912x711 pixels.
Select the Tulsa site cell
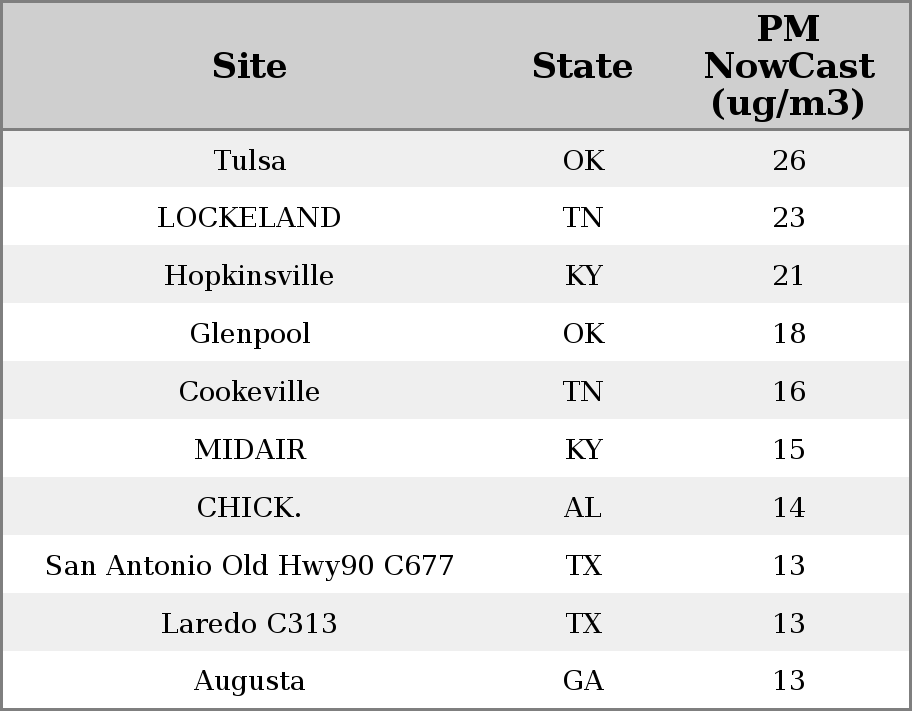(x=250, y=160)
